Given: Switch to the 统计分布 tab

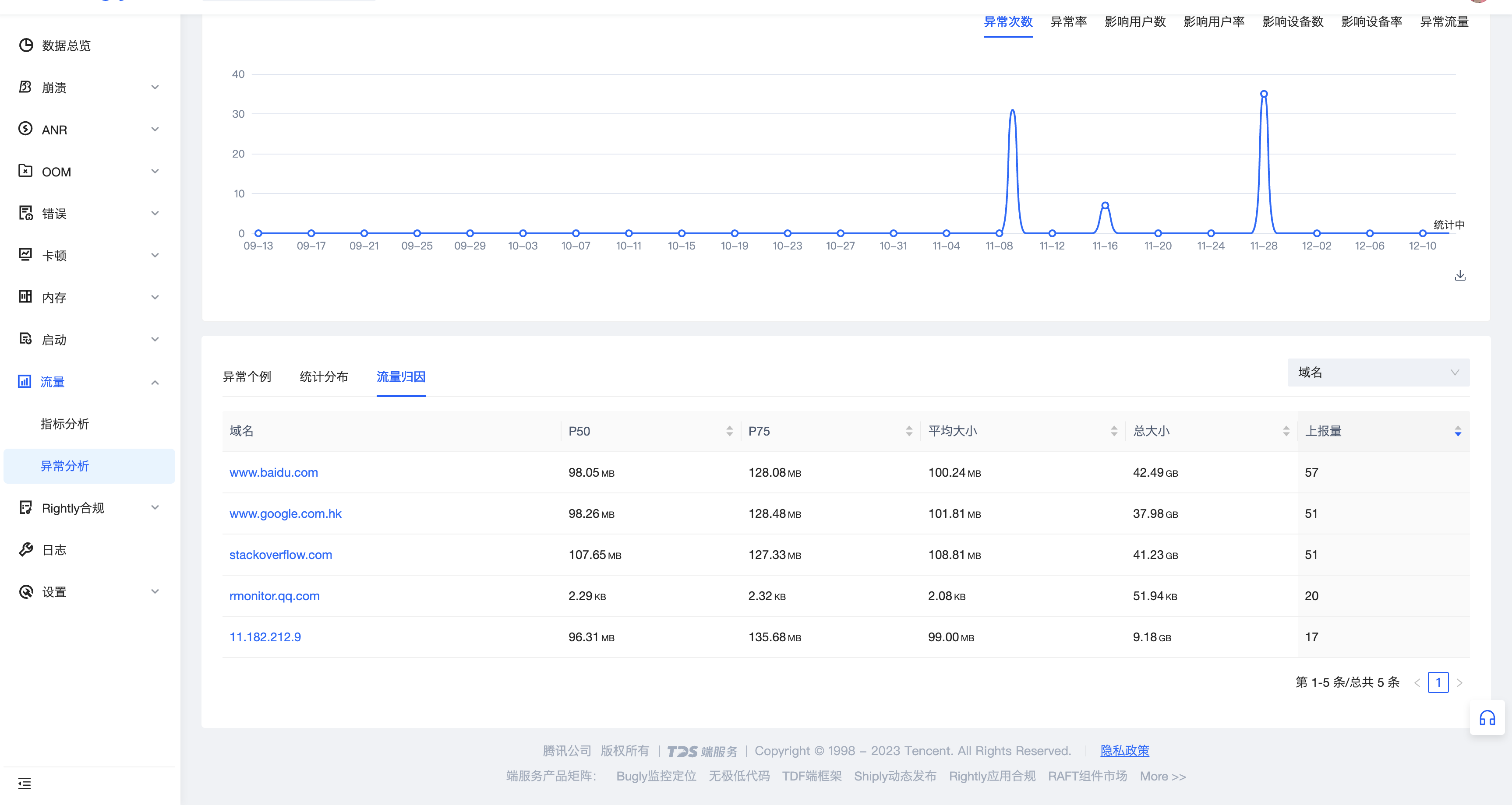Looking at the screenshot, I should coord(323,377).
